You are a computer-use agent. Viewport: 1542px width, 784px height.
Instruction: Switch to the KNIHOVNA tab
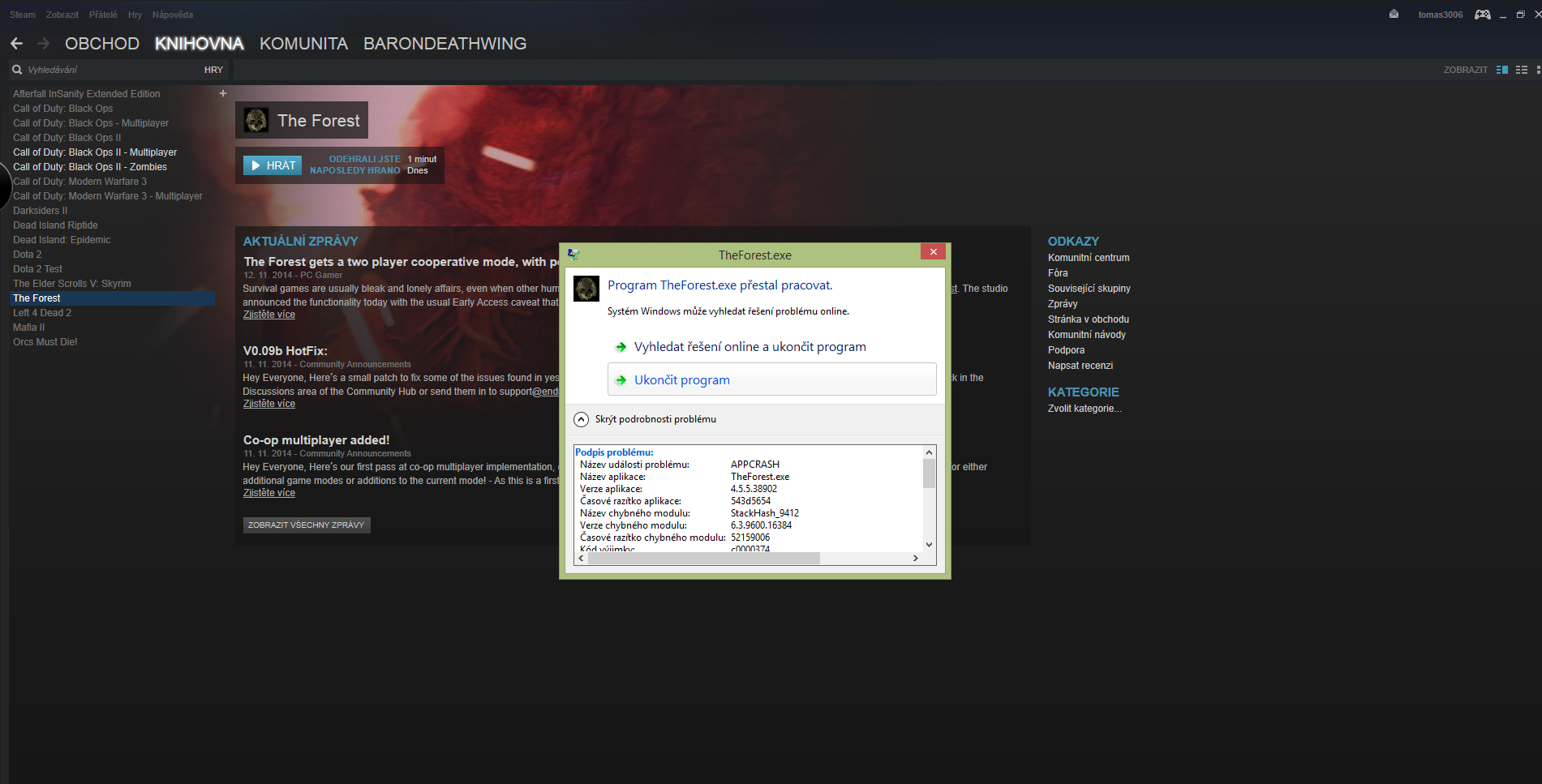200,44
